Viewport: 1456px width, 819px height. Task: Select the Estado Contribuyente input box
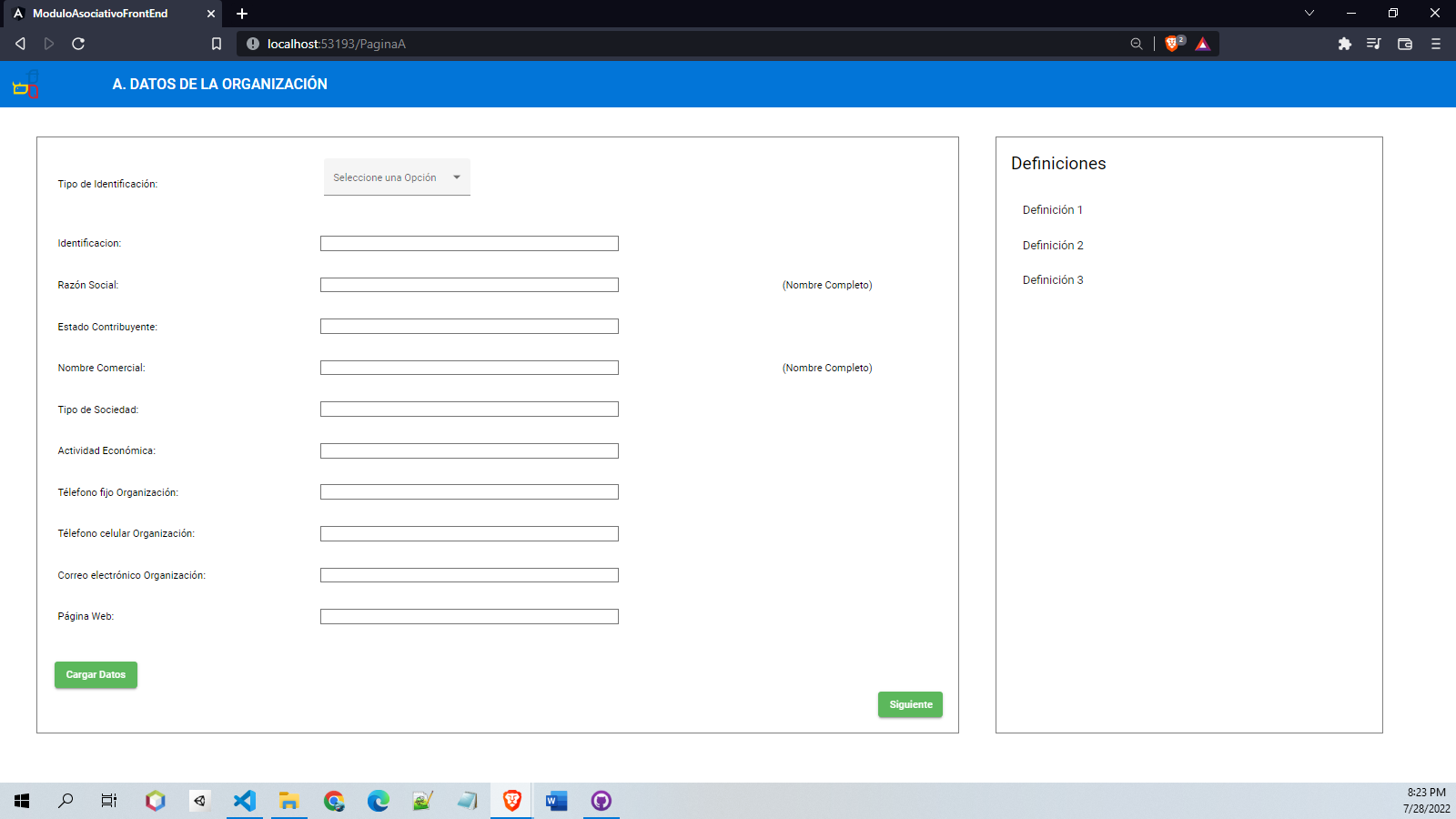pyautogui.click(x=470, y=327)
